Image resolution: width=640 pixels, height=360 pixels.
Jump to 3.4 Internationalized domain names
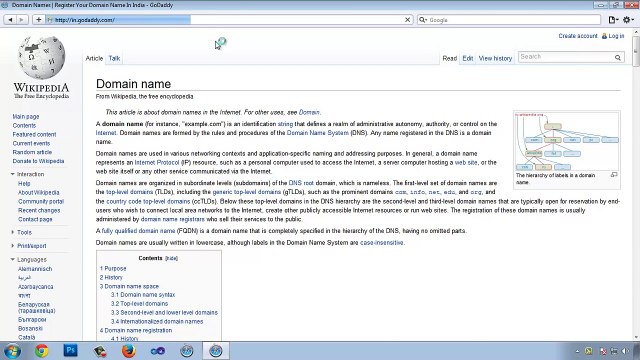(x=157, y=322)
